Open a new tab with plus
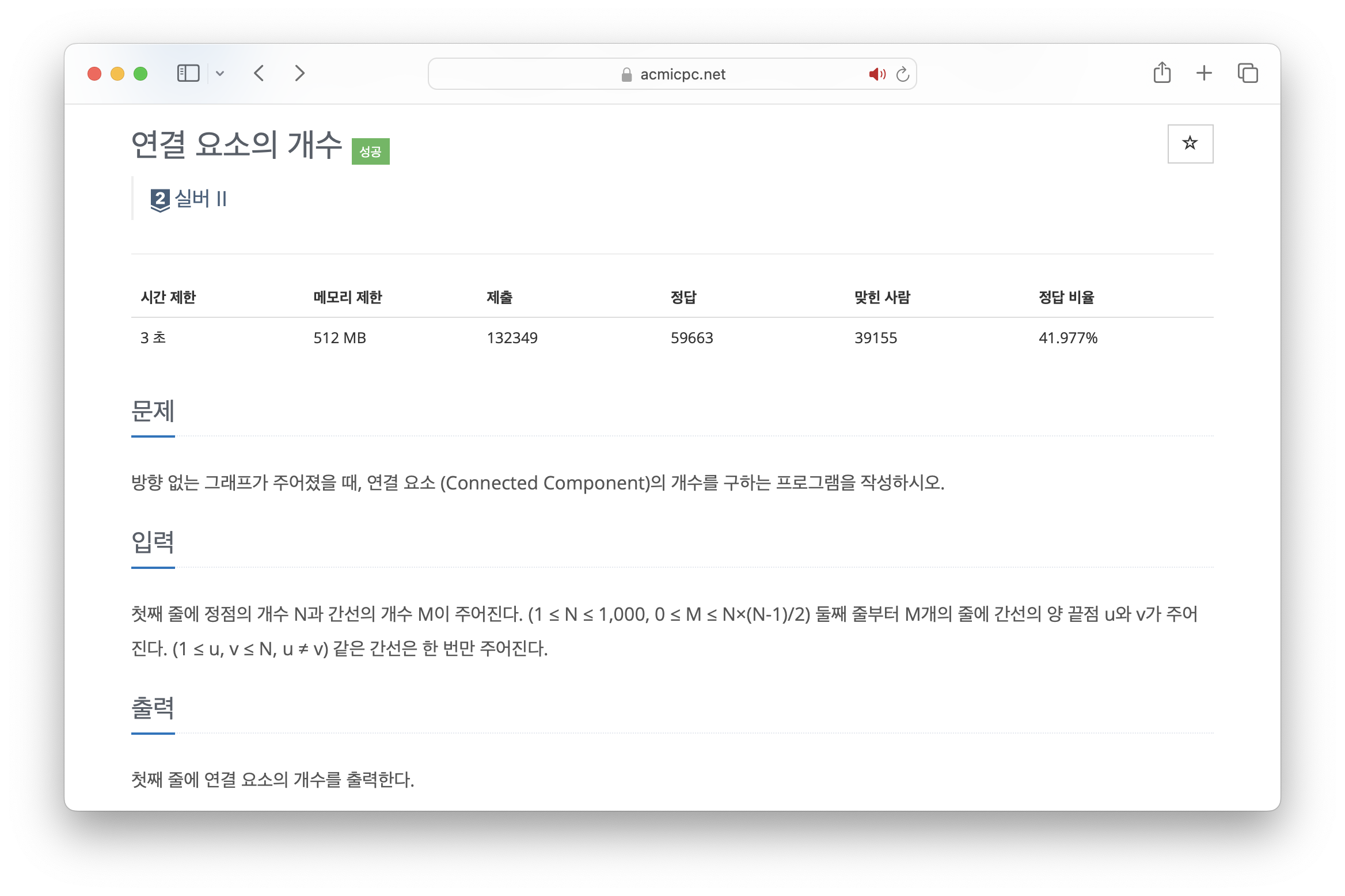 pyautogui.click(x=1204, y=73)
